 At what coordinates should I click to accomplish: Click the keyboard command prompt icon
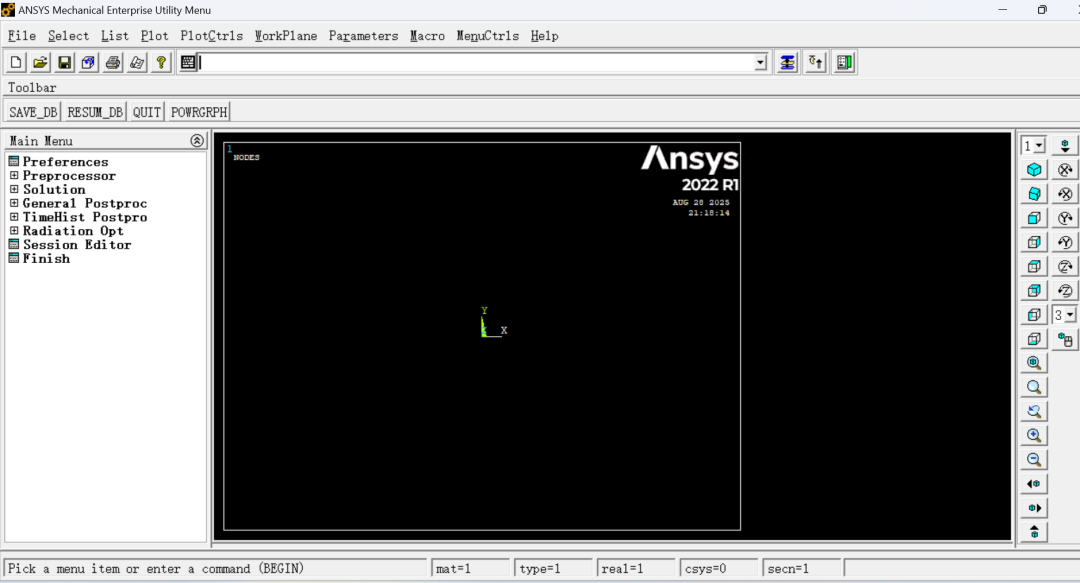pyautogui.click(x=188, y=63)
